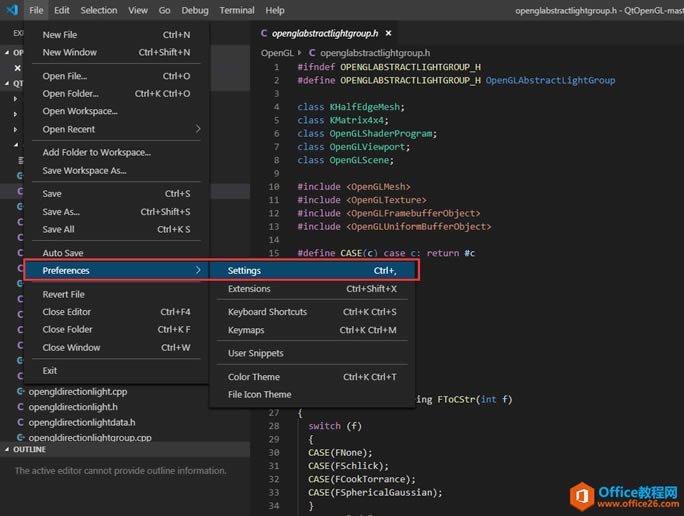The height and width of the screenshot is (516, 684).
Task: Open the Debug menu
Action: click(x=195, y=10)
